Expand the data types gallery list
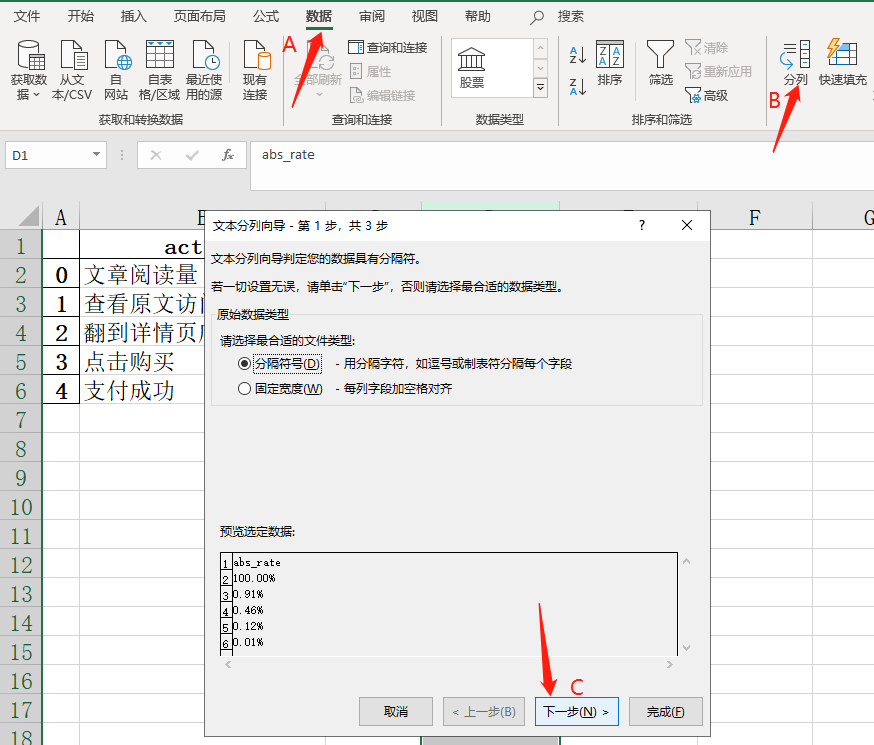Screen dimensions: 874x745 coord(540,87)
